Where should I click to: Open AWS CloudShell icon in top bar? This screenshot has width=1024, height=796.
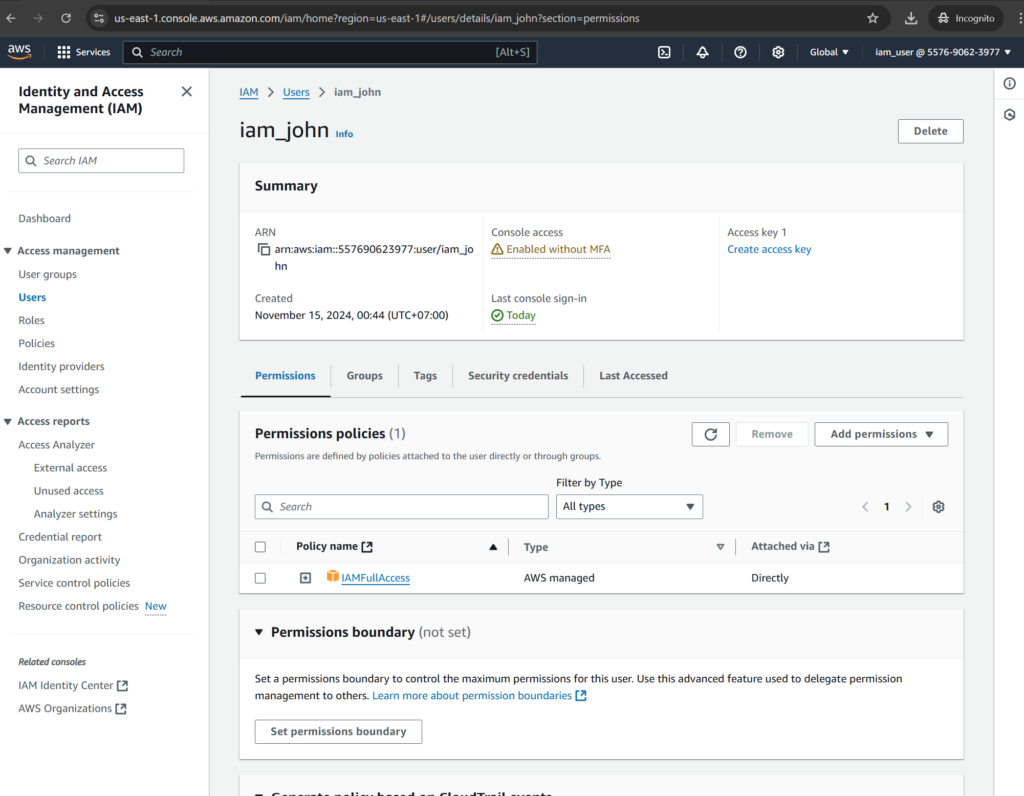tap(664, 52)
